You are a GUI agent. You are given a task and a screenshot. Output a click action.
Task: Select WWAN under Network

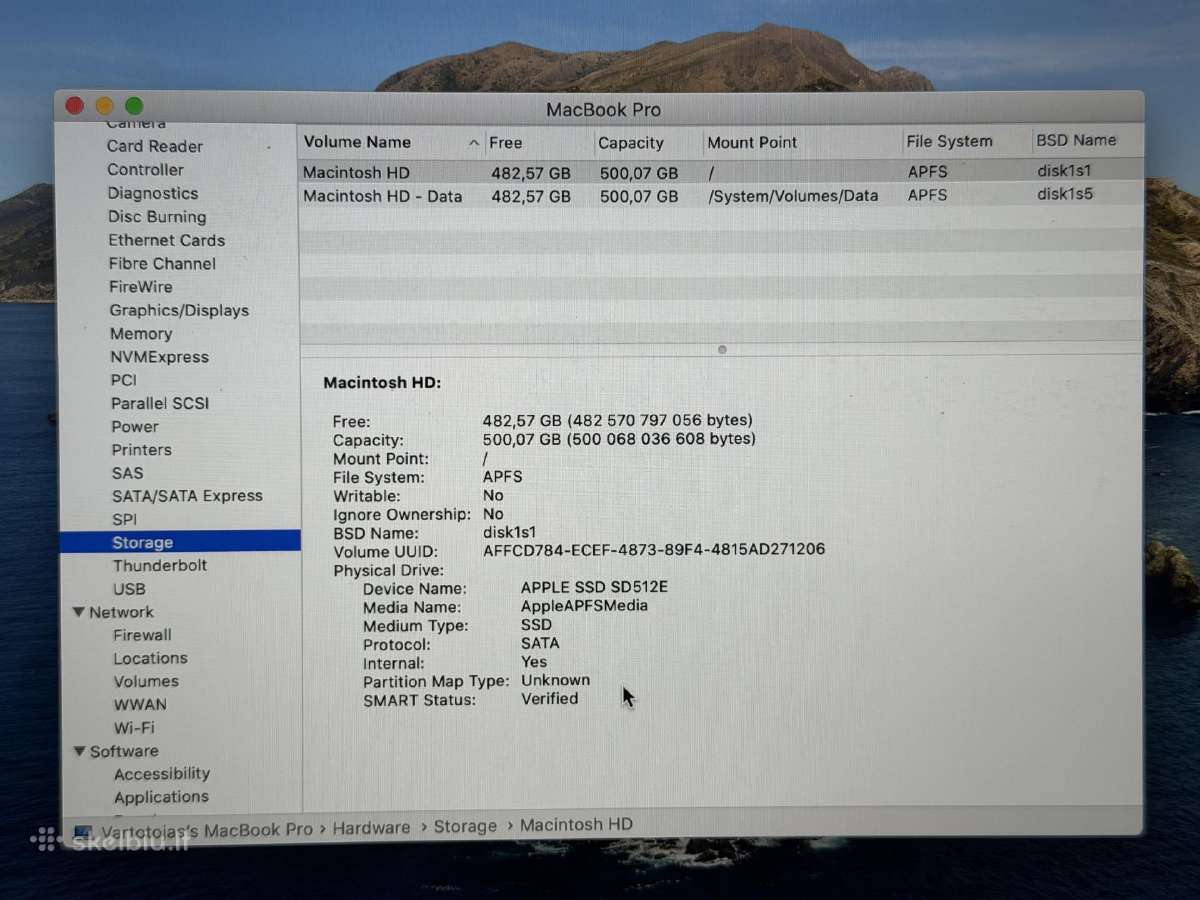click(140, 705)
